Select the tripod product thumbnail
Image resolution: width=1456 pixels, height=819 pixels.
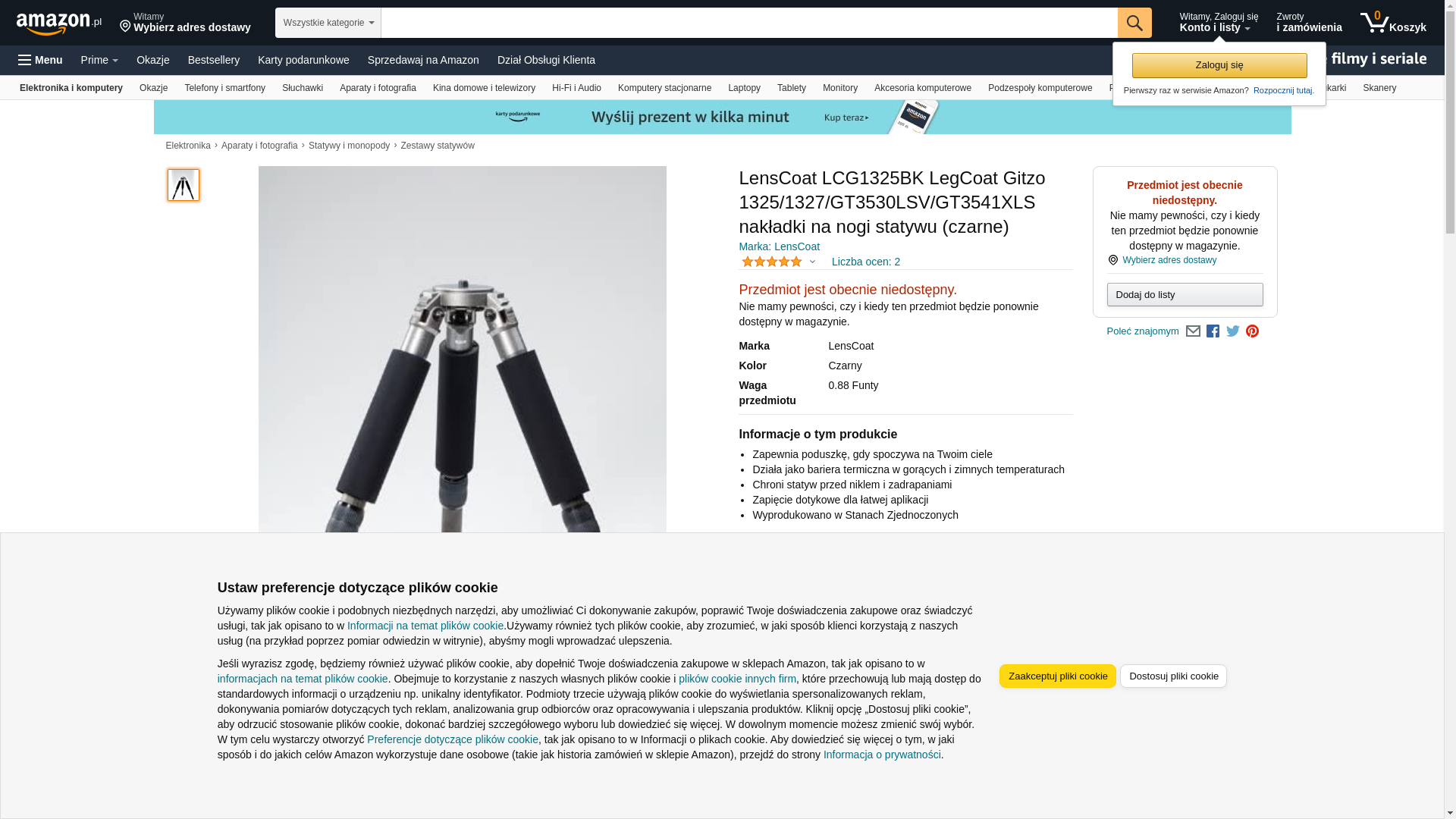[x=184, y=185]
